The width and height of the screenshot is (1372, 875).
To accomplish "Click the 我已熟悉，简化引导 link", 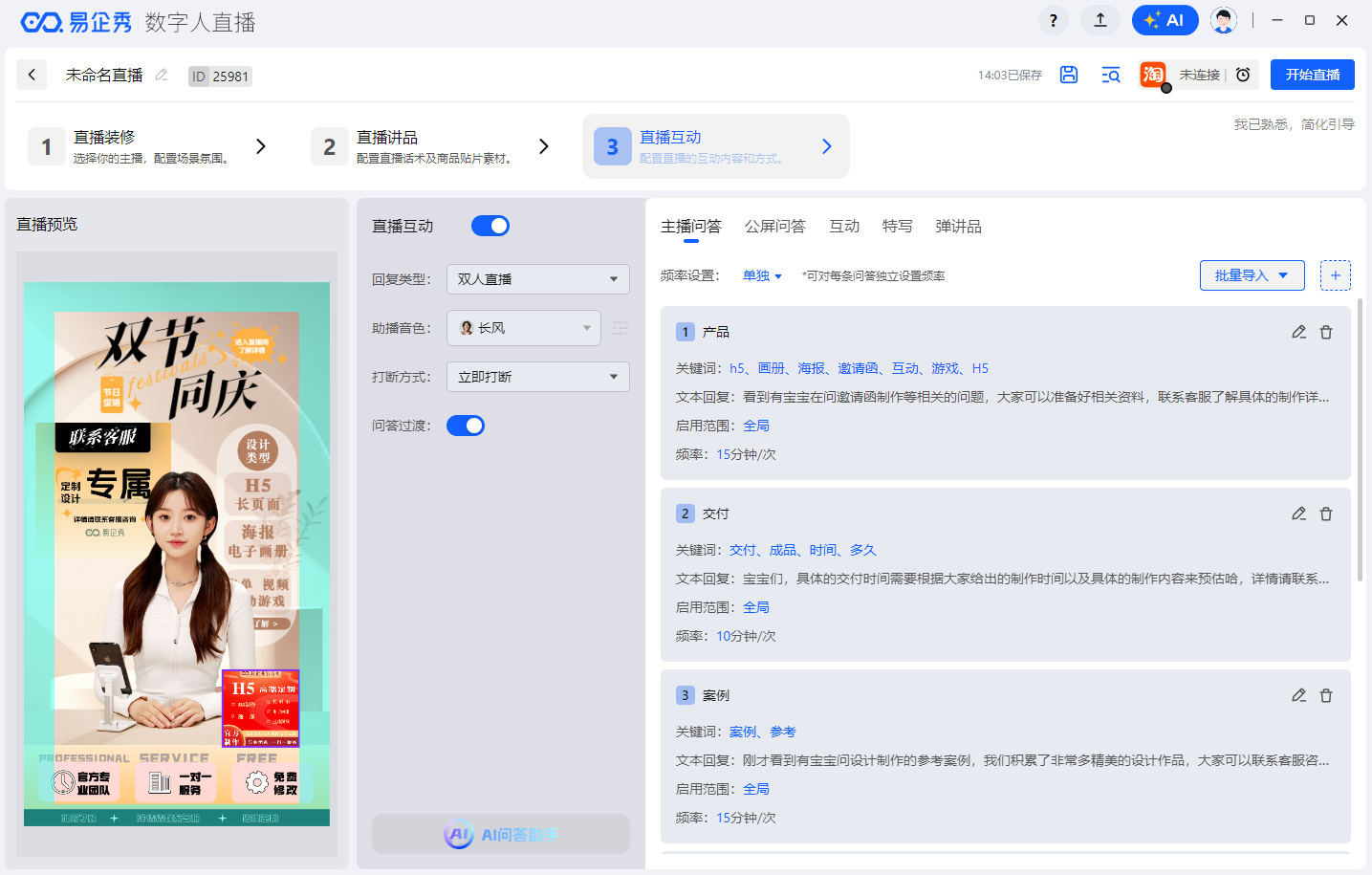I will (1294, 124).
